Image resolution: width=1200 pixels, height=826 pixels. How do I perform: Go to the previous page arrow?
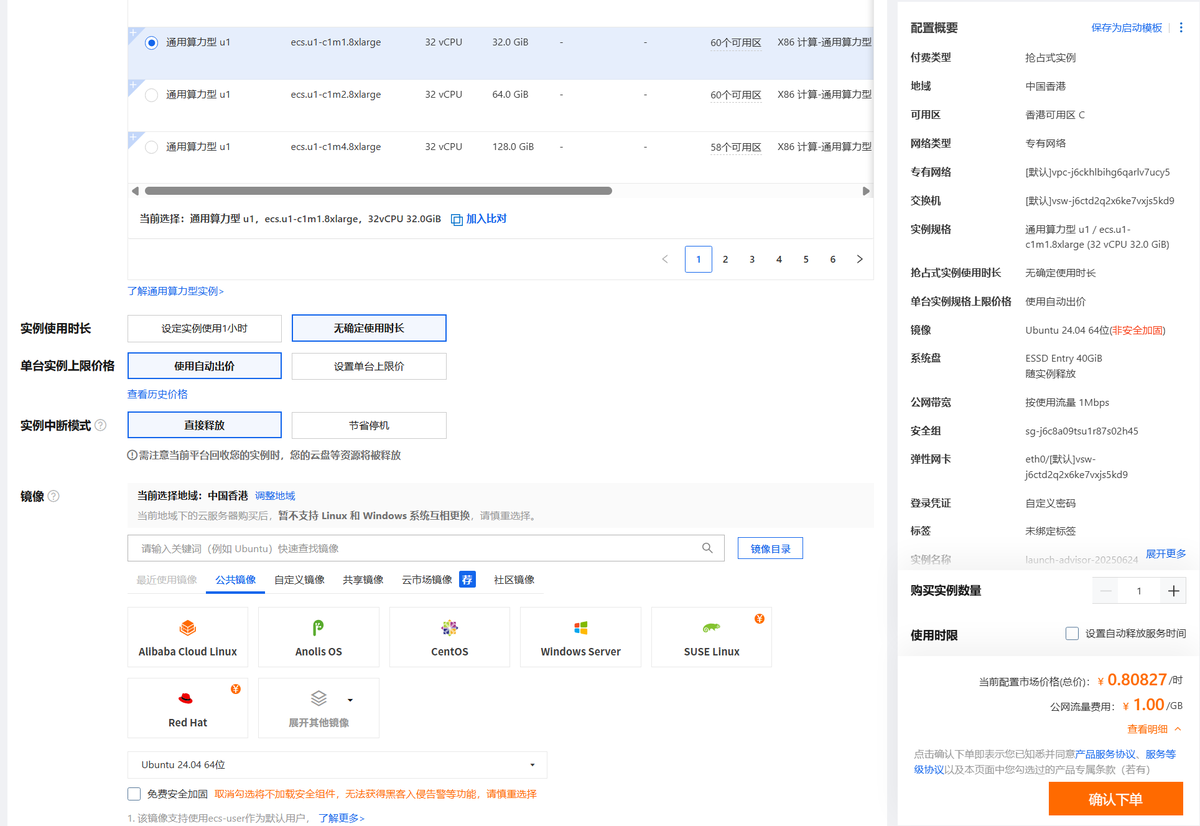(x=665, y=259)
